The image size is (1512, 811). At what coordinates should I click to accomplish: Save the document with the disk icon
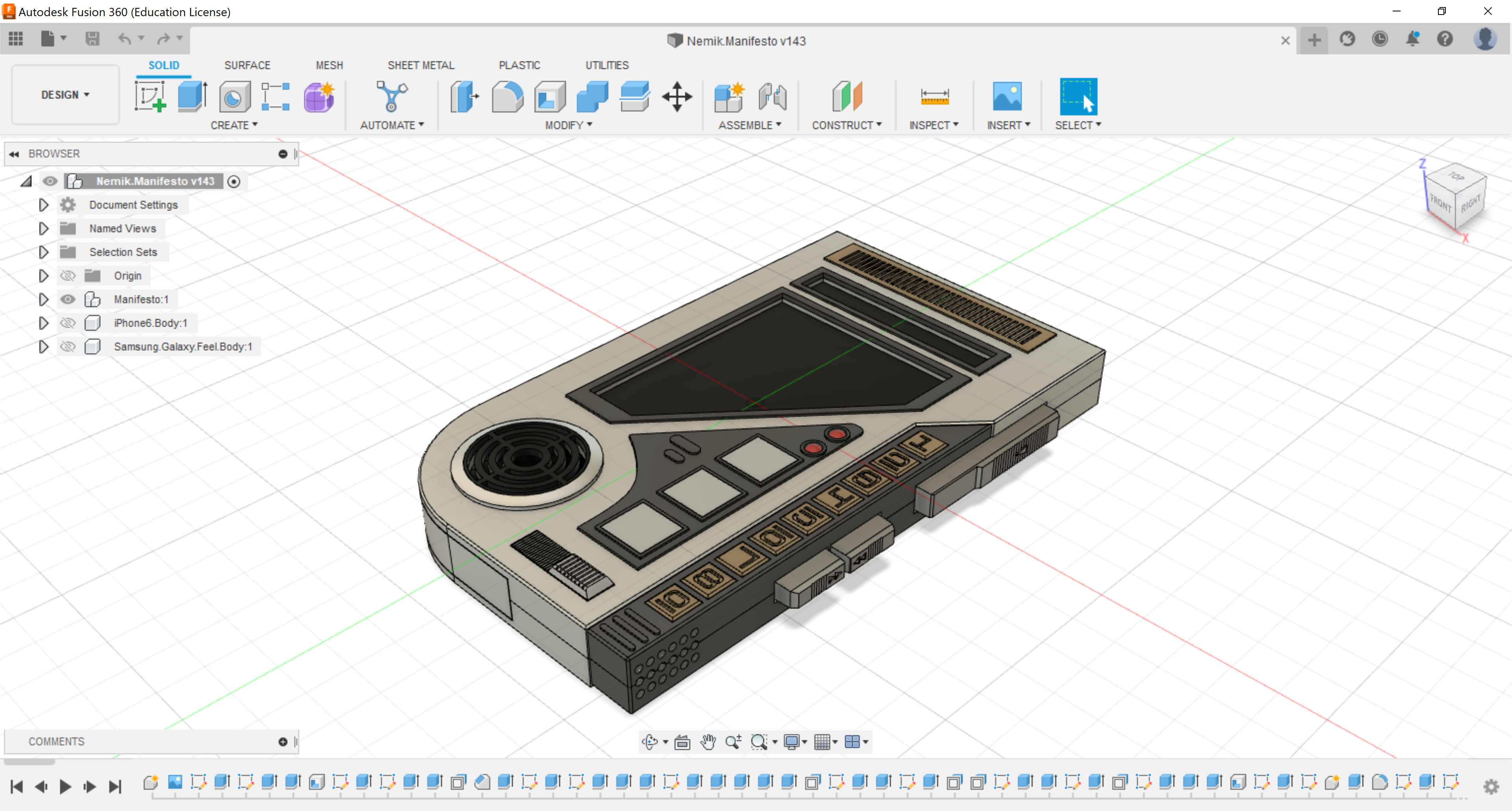92,39
